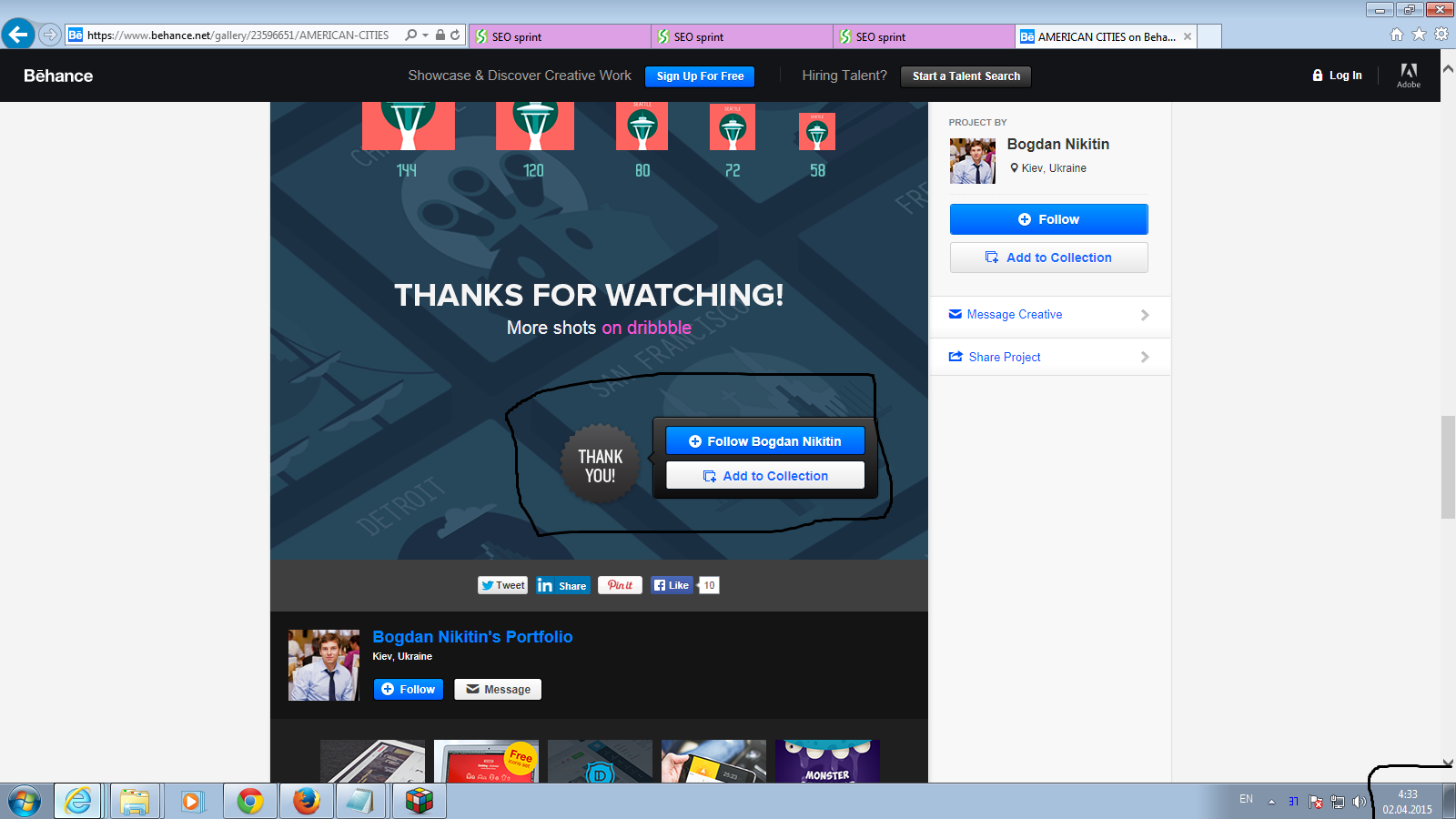Screen dimensions: 1456x819
Task: Click the Facebook like count of 10
Action: coord(709,585)
